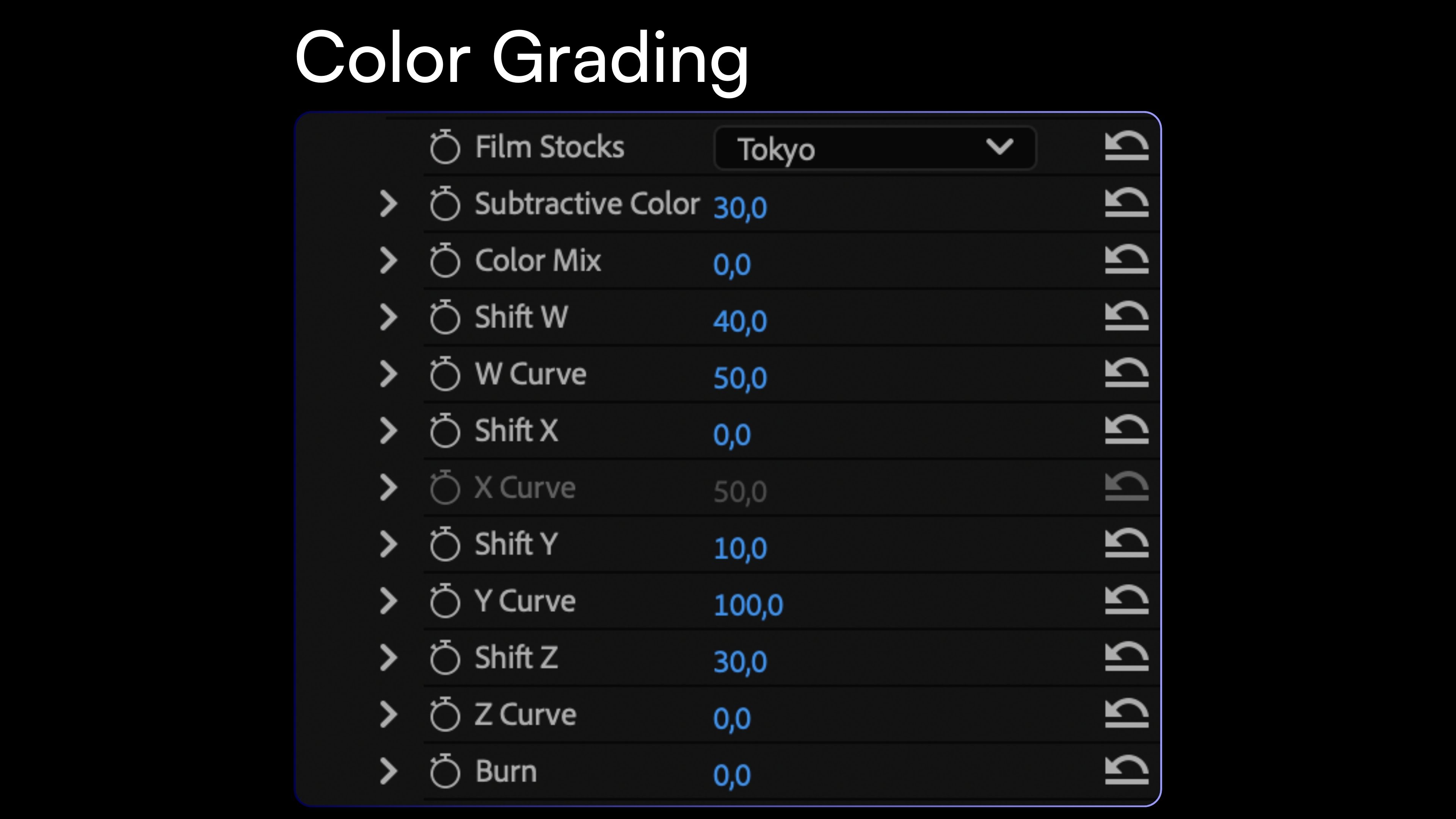Reset the Z Curve parameter
Viewport: 1456px width, 819px height.
[1126, 713]
